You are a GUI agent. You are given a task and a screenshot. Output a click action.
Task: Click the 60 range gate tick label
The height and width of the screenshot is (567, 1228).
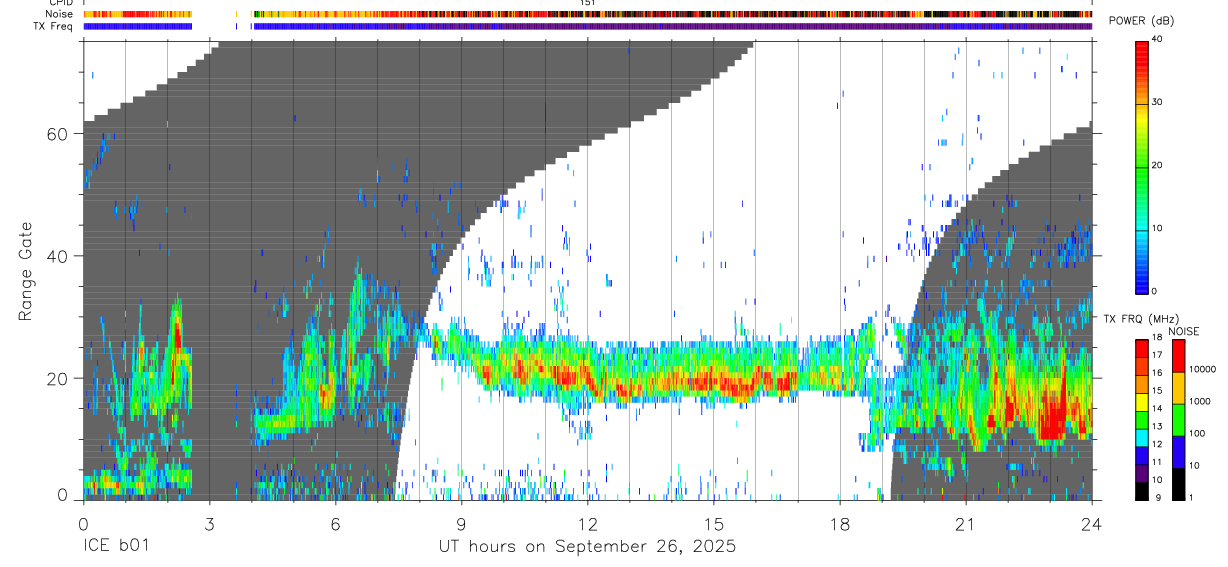click(x=59, y=134)
